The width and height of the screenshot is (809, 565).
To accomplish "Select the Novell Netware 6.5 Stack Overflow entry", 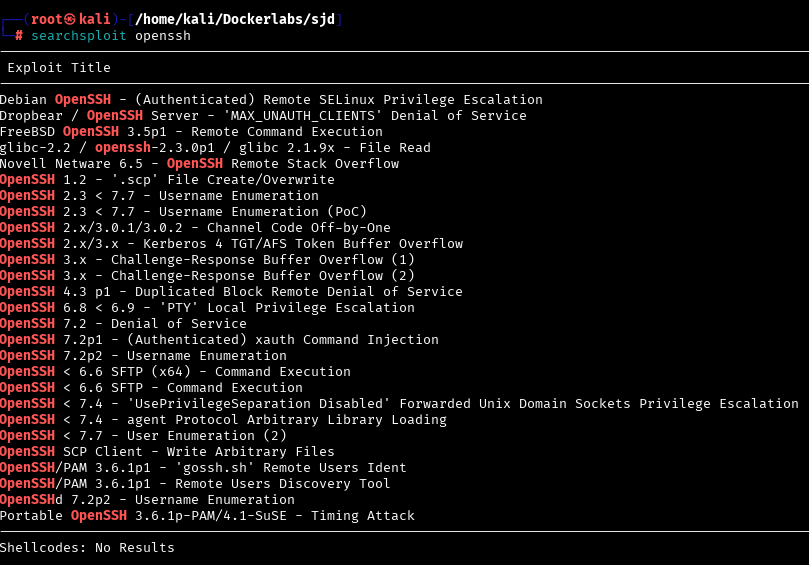I will 199,164.
